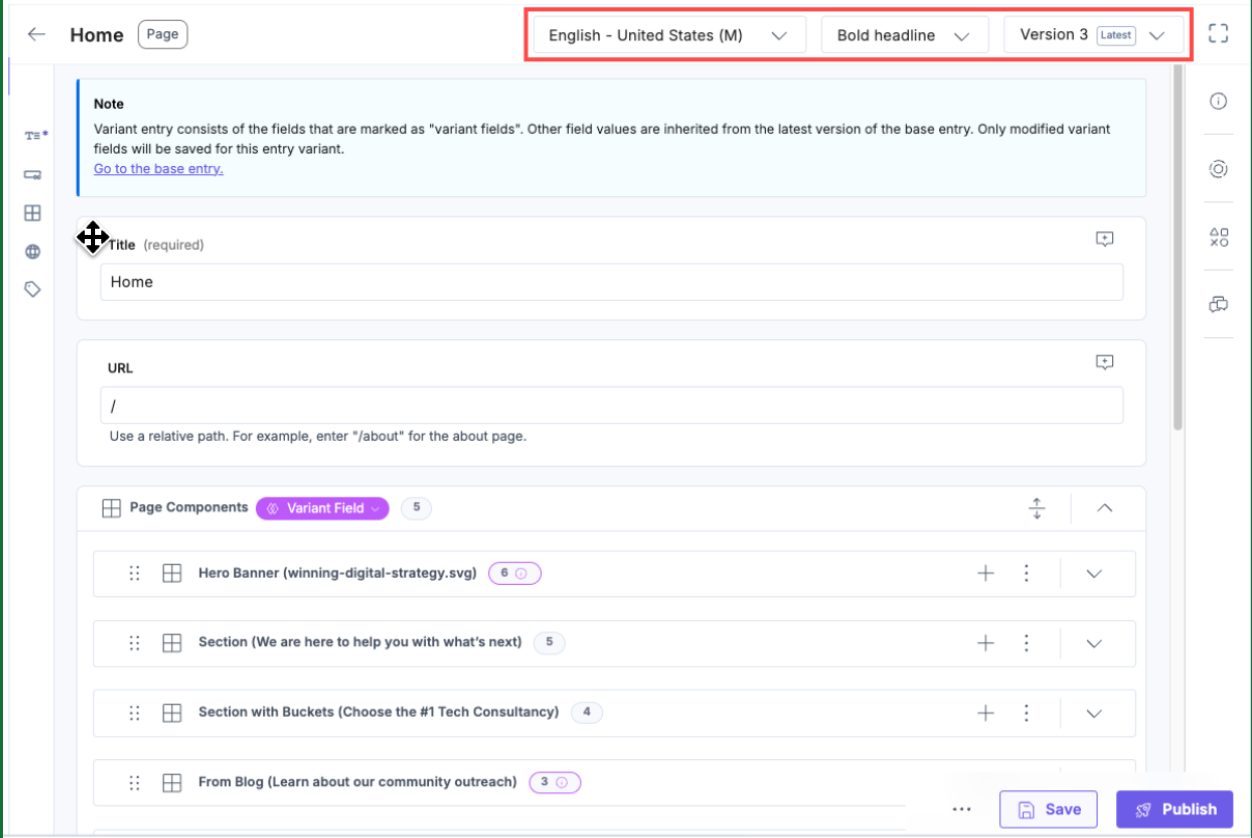The height and width of the screenshot is (838, 1252).
Task: Click the info badge showing 6 on Hero Banner
Action: (514, 574)
